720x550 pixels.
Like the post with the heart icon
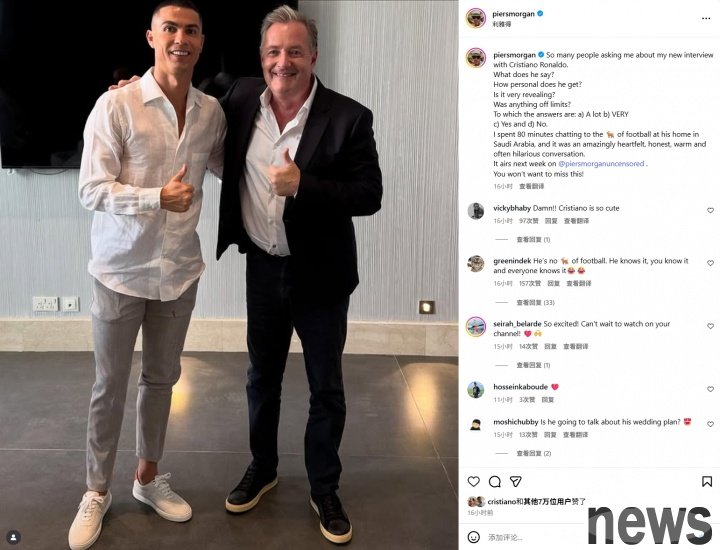tap(473, 481)
